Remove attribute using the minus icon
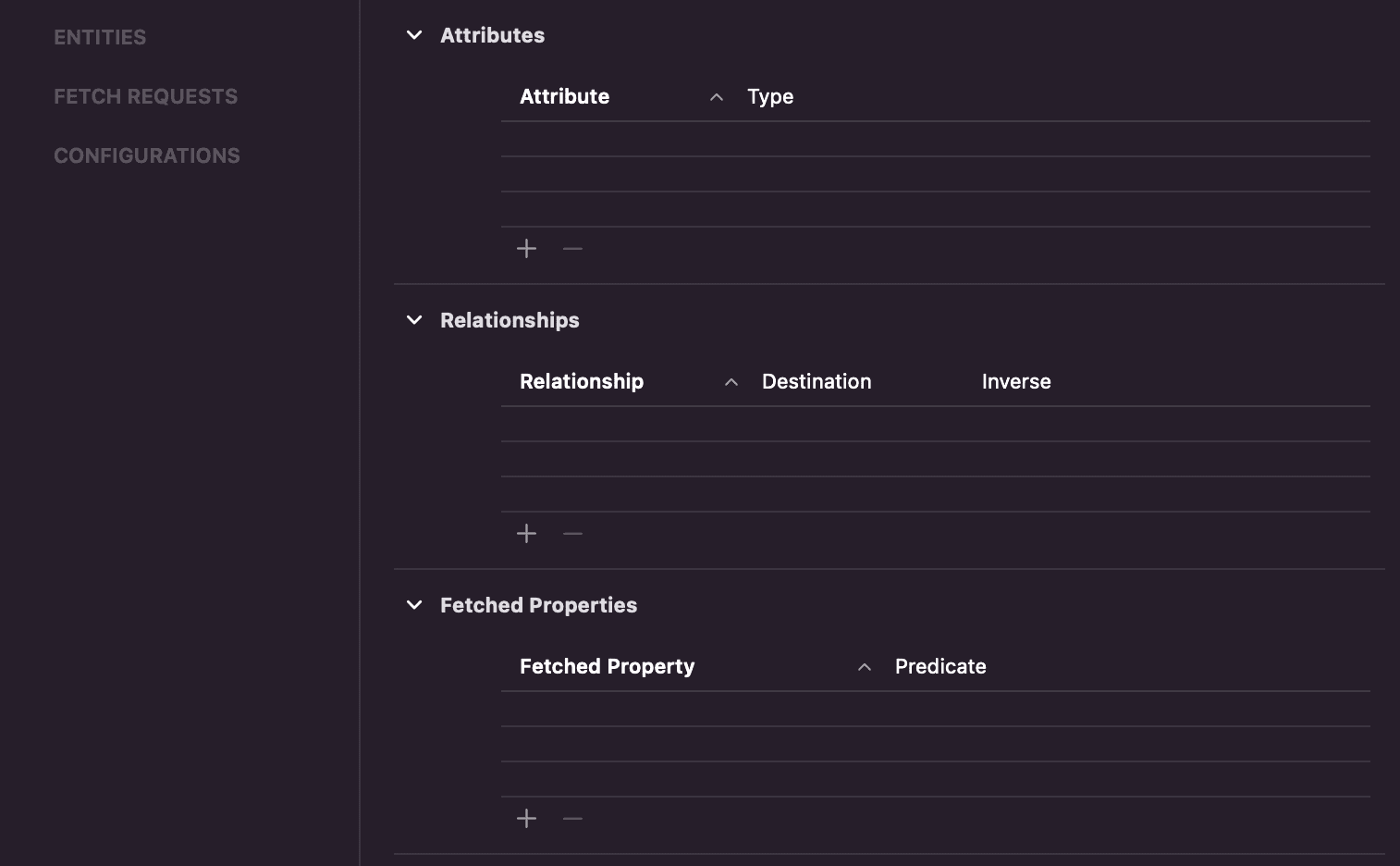This screenshot has height=866, width=1400. click(x=572, y=249)
